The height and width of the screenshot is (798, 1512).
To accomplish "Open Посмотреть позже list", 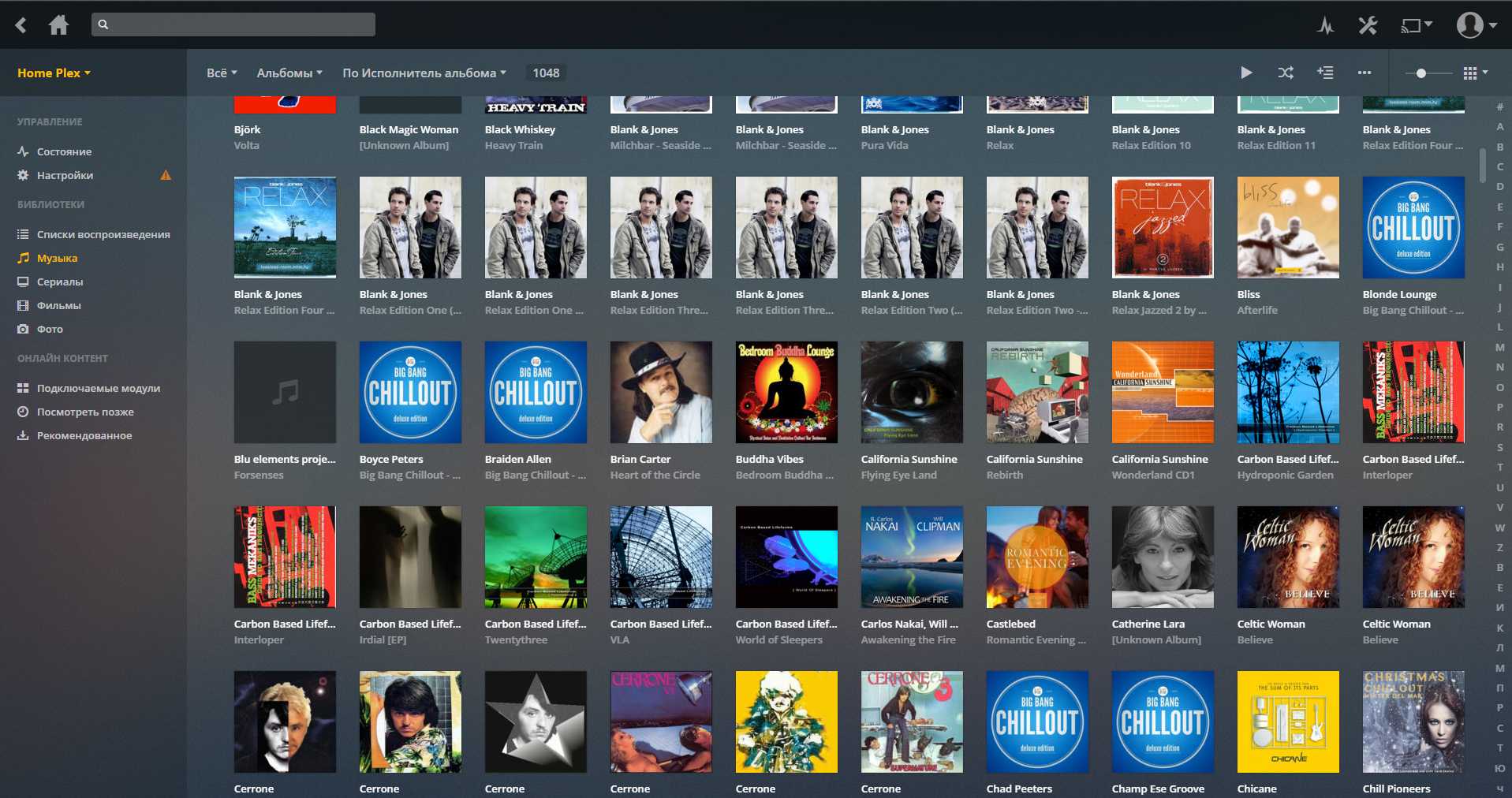I will click(x=85, y=412).
